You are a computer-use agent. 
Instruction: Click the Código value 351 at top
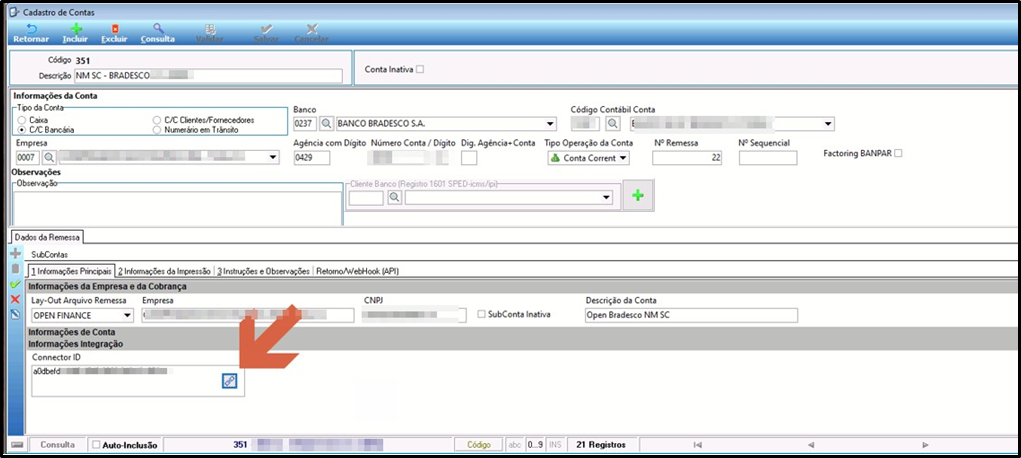coord(85,60)
